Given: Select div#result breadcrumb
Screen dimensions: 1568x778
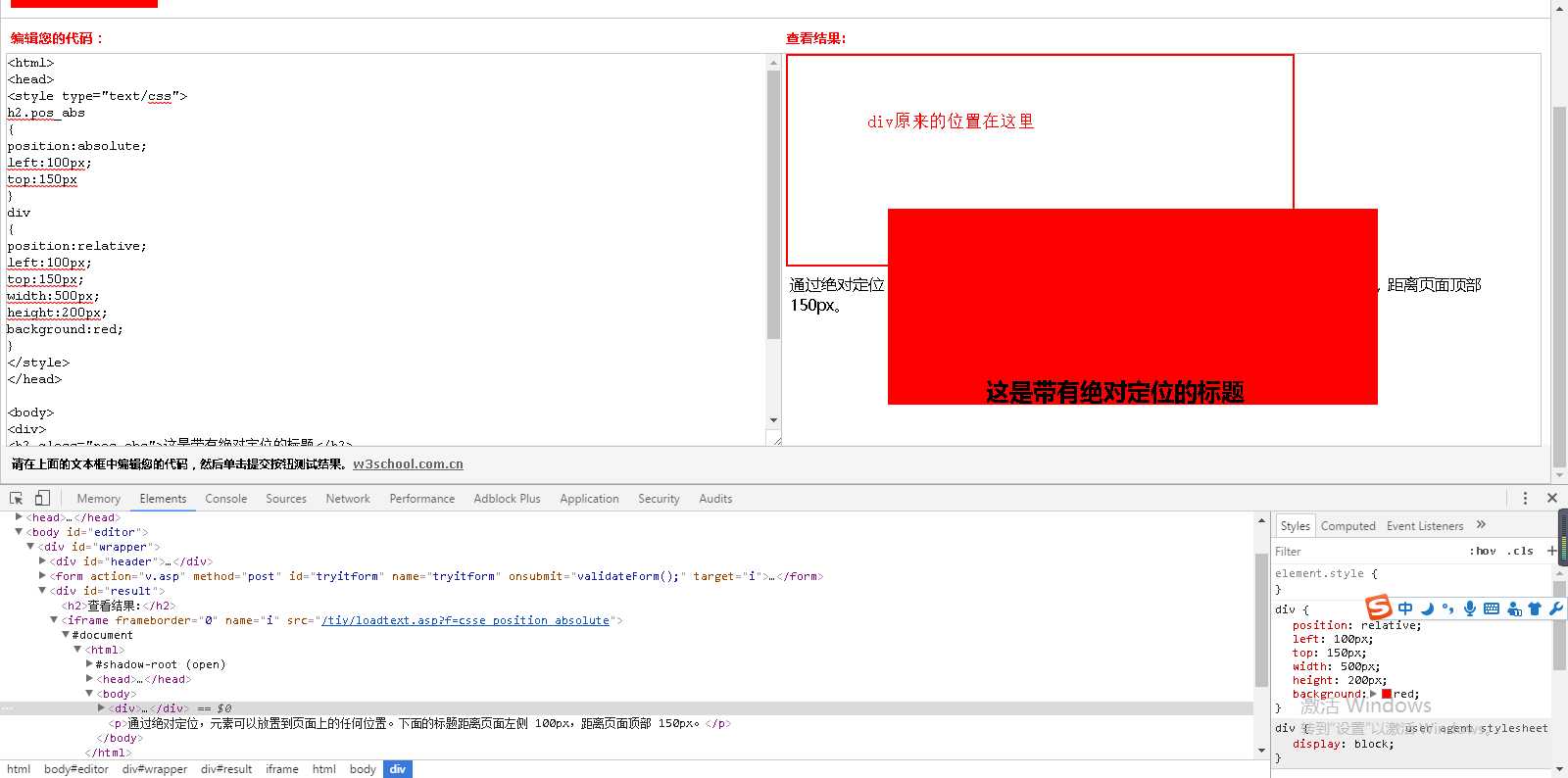Looking at the screenshot, I should (x=226, y=769).
